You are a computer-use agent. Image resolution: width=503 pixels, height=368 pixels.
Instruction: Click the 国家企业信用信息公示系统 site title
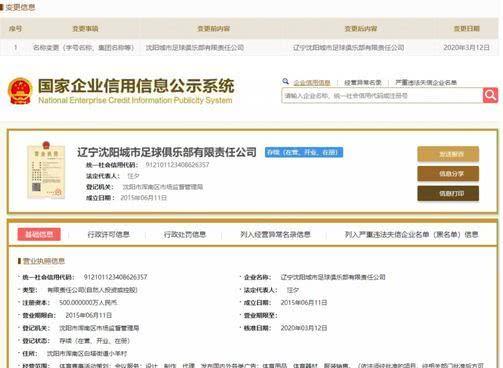pyautogui.click(x=136, y=86)
